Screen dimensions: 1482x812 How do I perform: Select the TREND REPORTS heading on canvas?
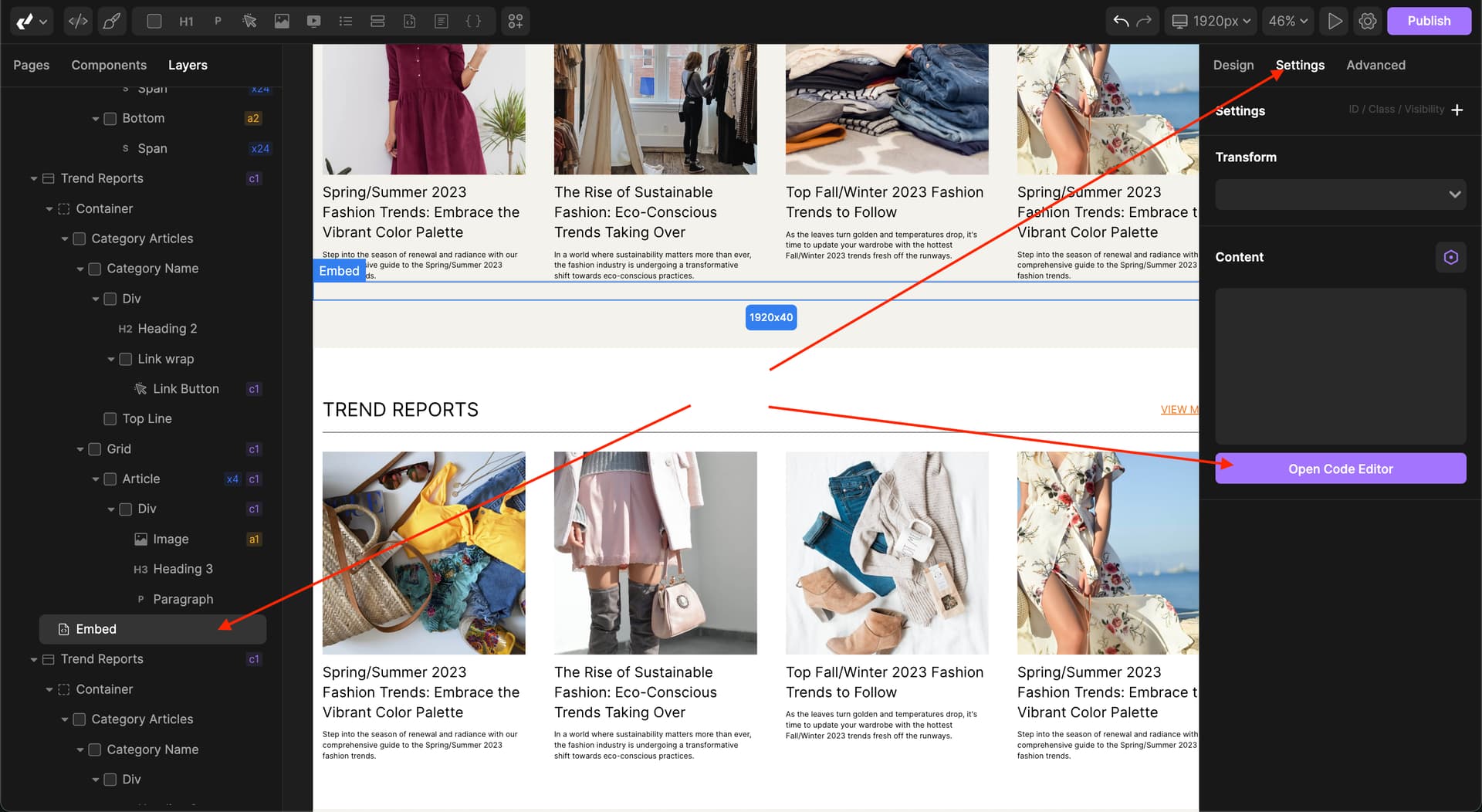click(x=400, y=410)
